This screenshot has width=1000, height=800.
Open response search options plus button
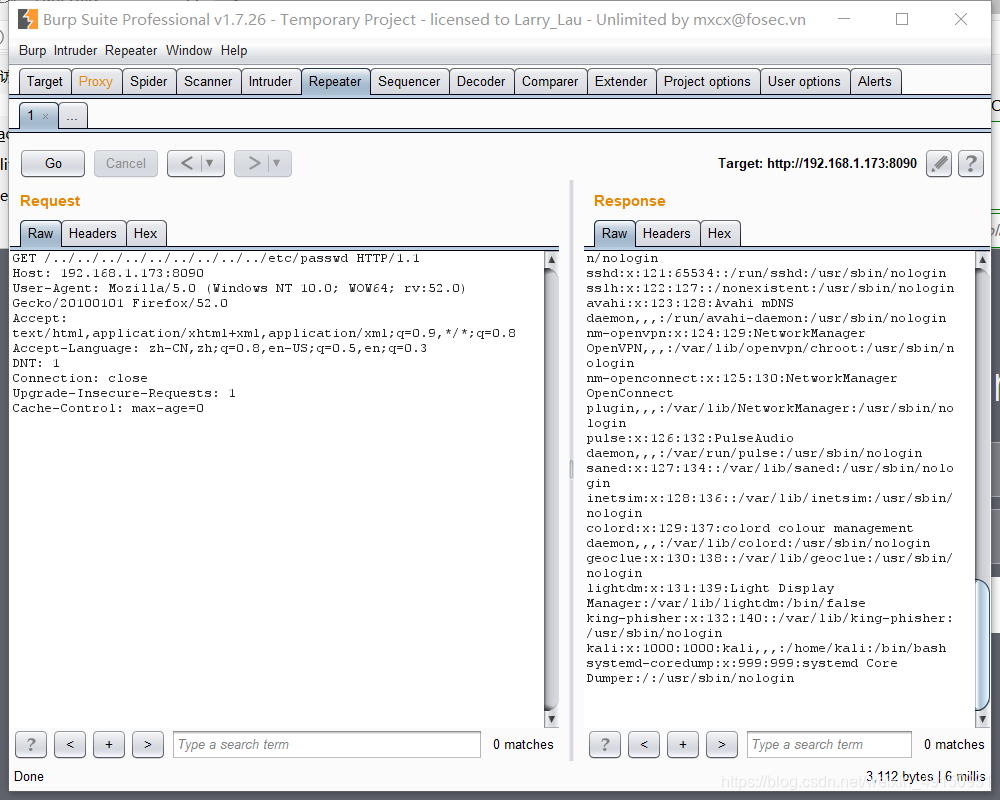pyautogui.click(x=683, y=744)
